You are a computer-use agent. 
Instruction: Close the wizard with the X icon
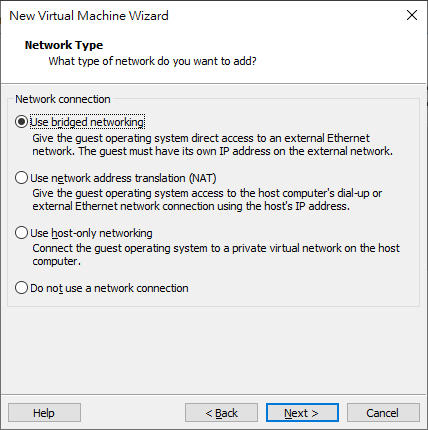412,15
